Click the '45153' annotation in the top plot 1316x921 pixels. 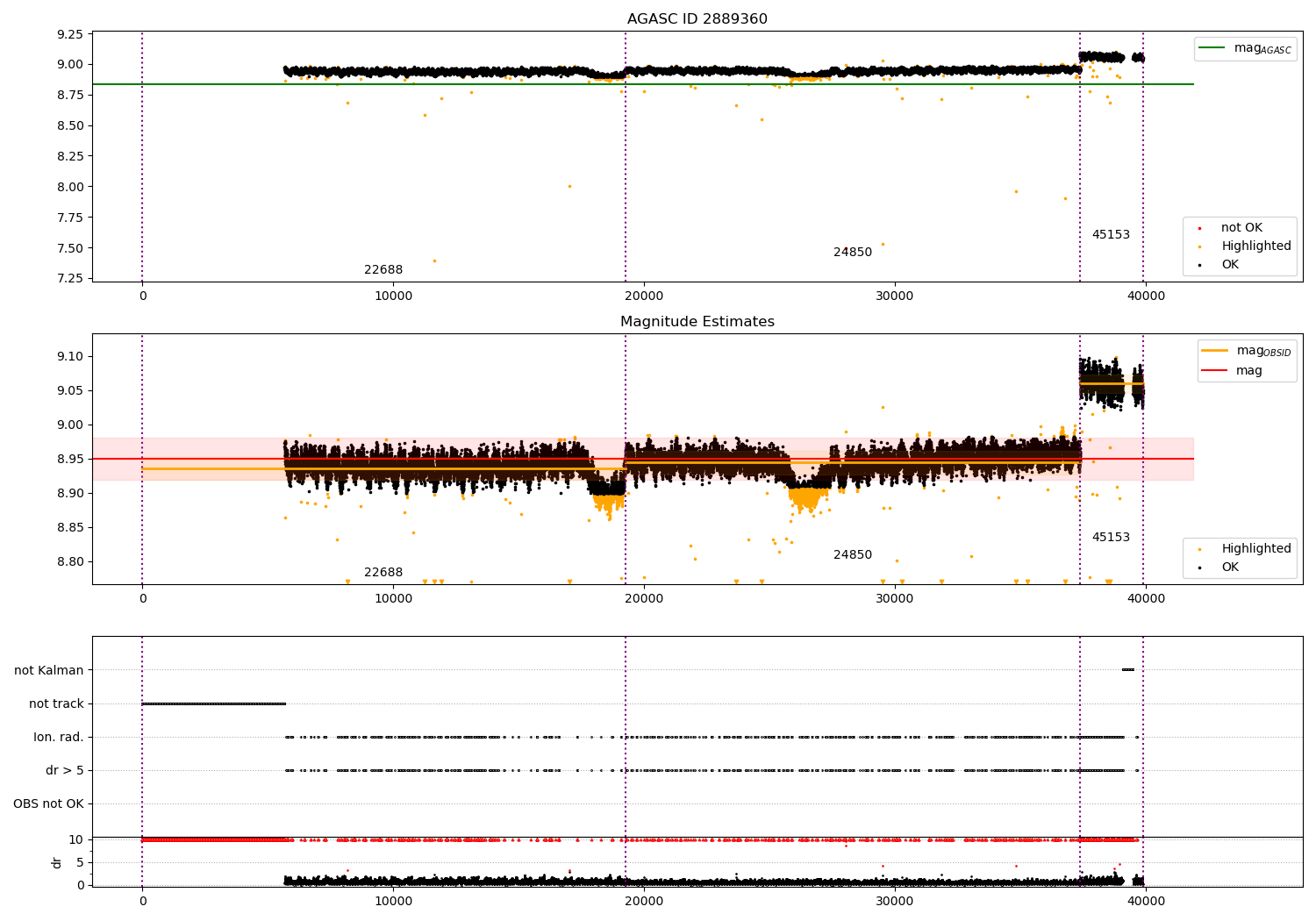(x=1111, y=235)
